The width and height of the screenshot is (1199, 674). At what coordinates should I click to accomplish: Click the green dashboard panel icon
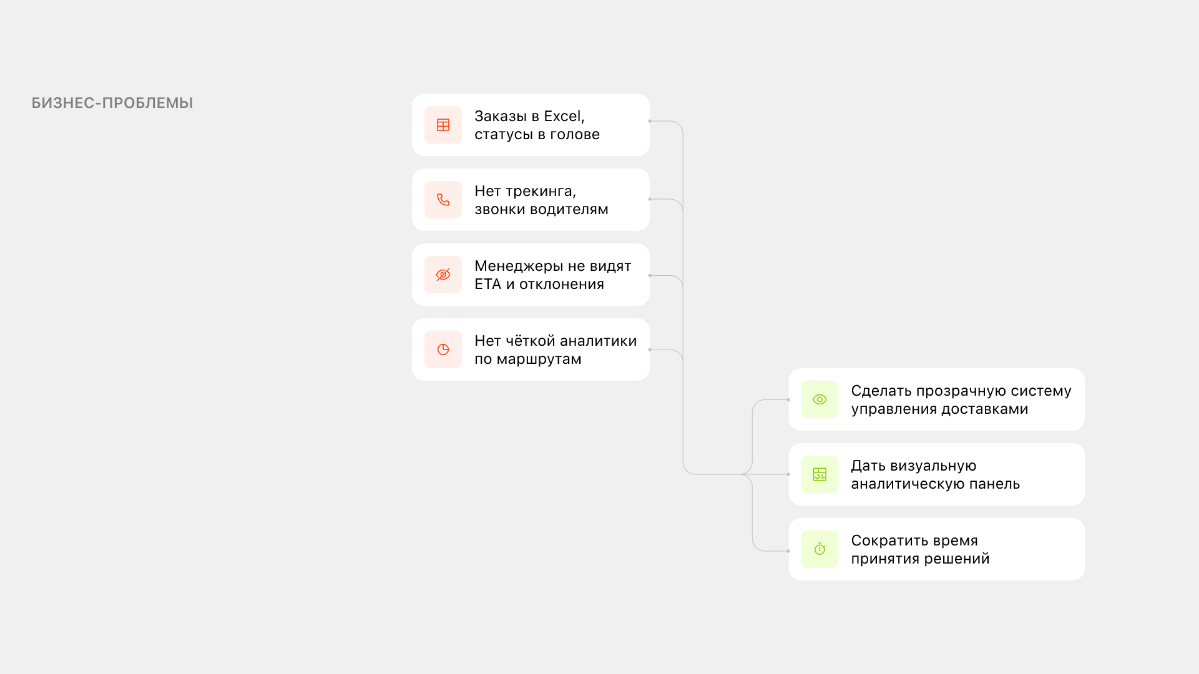click(x=820, y=474)
